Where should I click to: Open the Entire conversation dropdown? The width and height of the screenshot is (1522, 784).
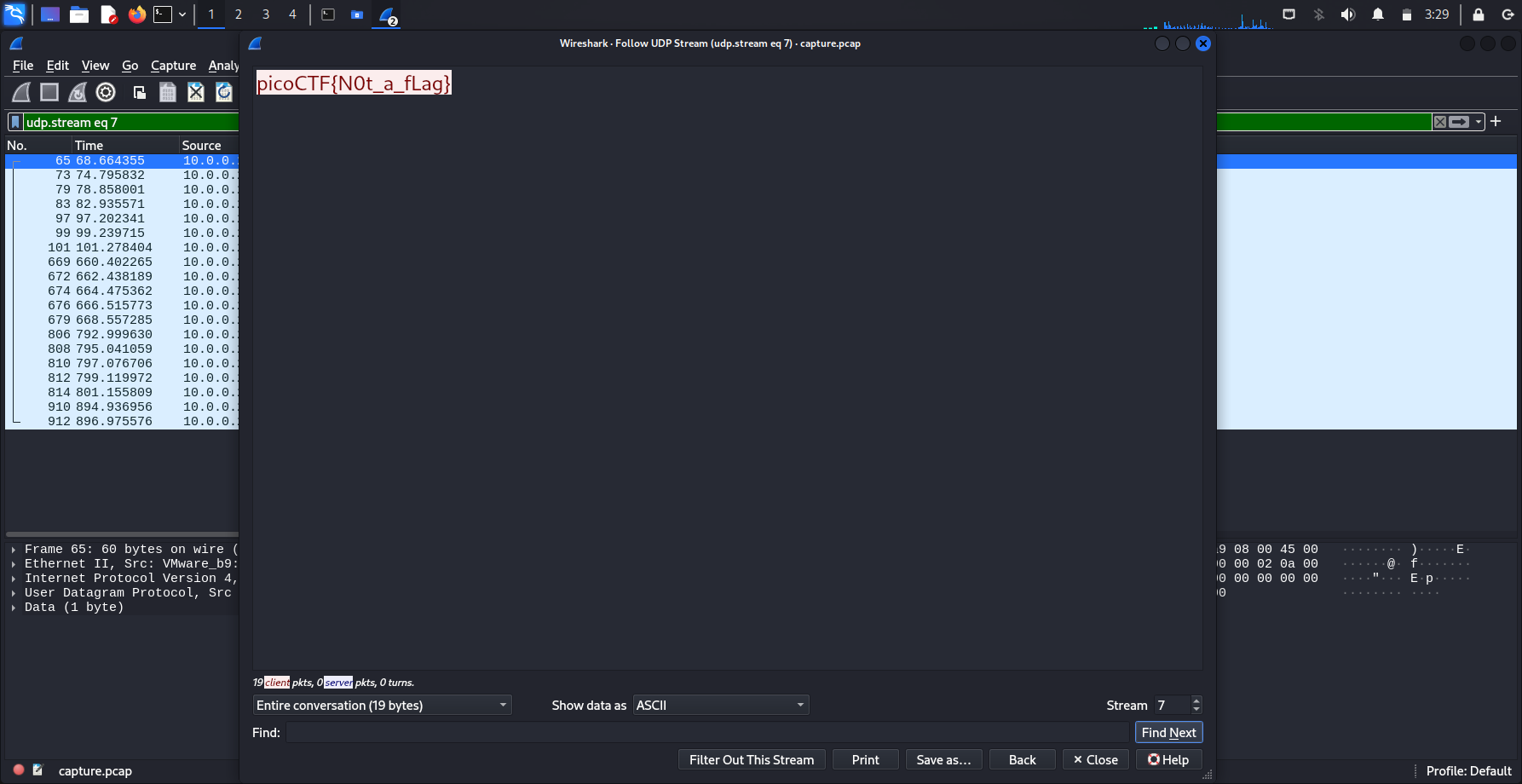(x=382, y=705)
